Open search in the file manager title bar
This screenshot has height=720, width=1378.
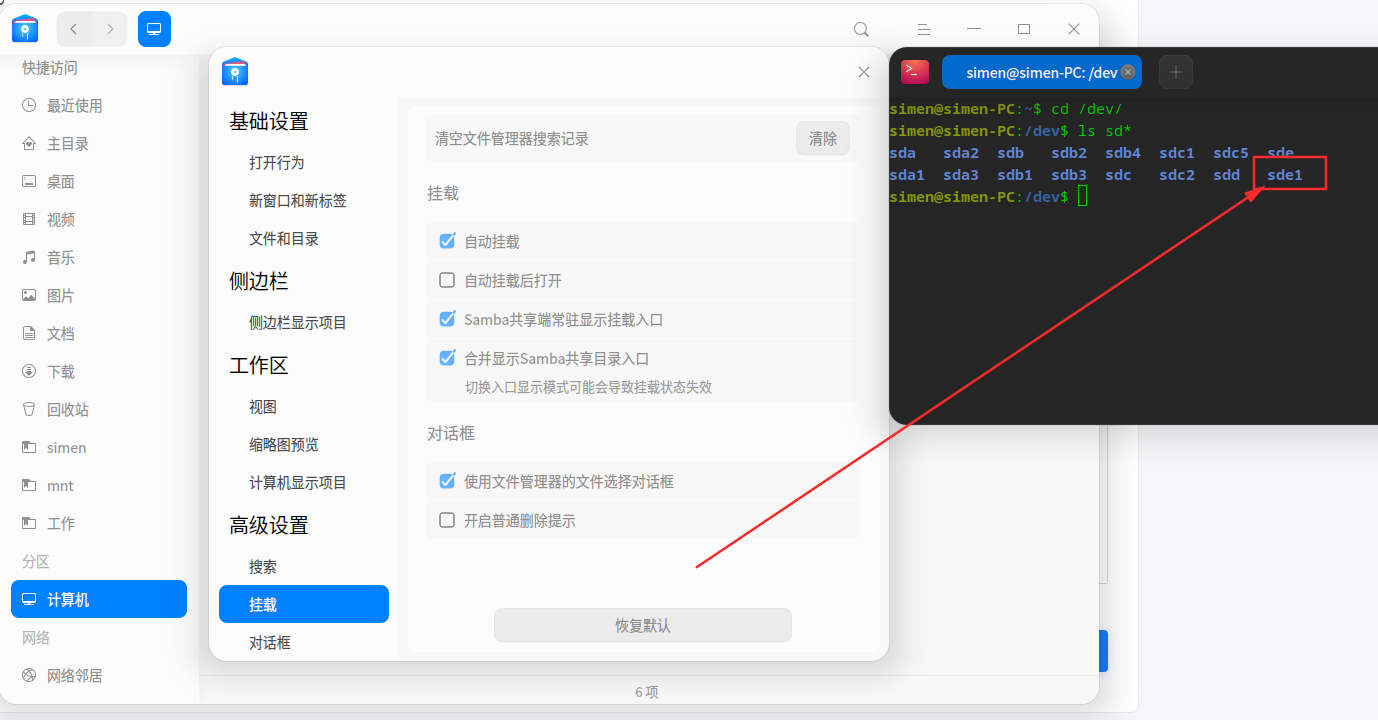pos(861,29)
